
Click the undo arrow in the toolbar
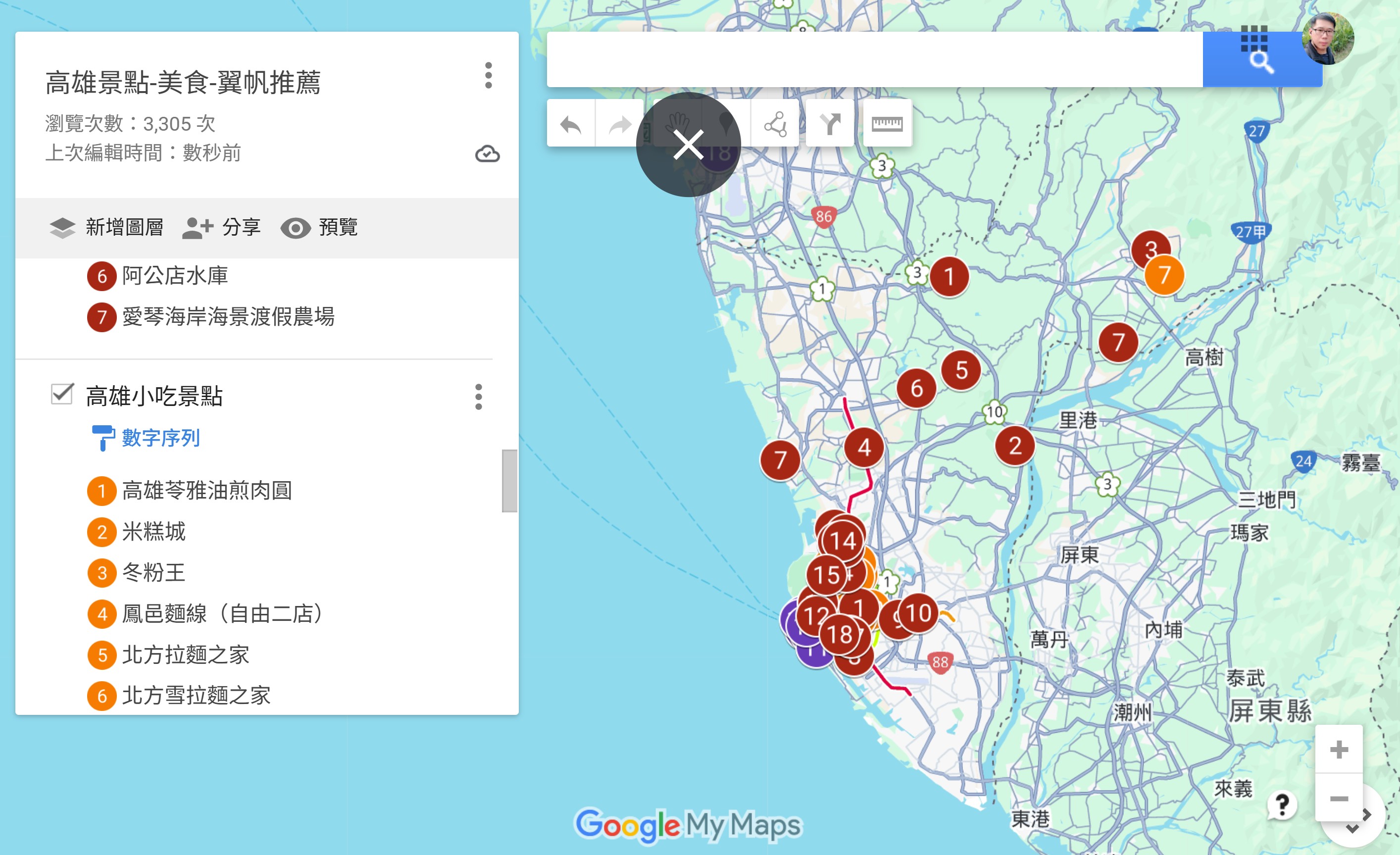point(570,124)
